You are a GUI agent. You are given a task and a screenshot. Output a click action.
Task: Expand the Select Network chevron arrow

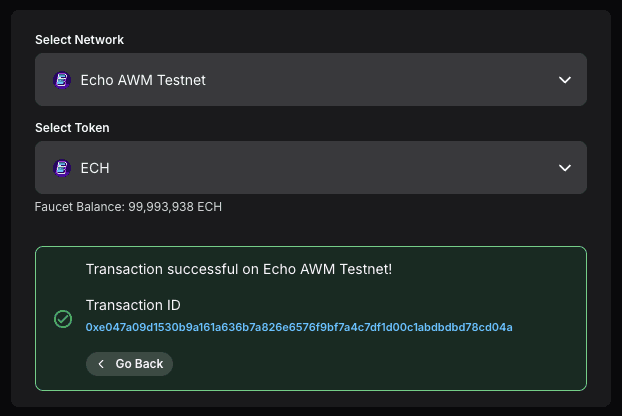pos(564,80)
